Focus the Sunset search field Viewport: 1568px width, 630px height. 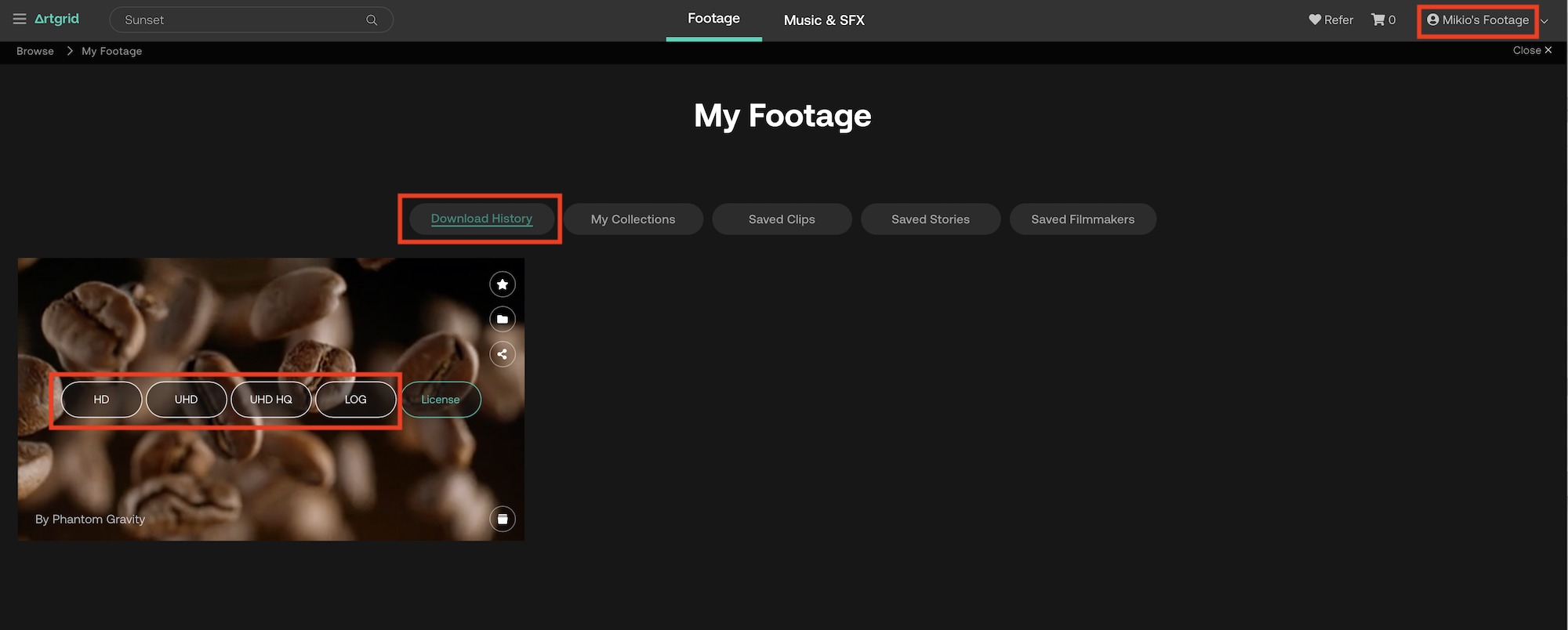point(239,20)
